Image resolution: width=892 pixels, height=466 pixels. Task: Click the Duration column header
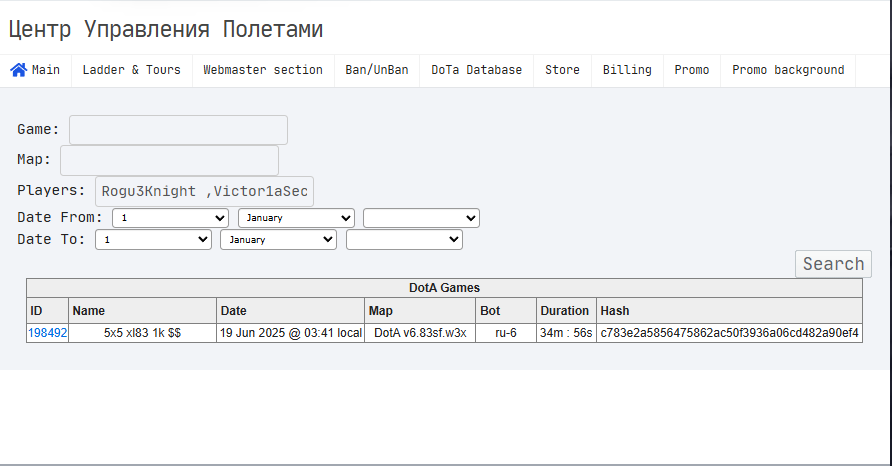pyautogui.click(x=566, y=311)
